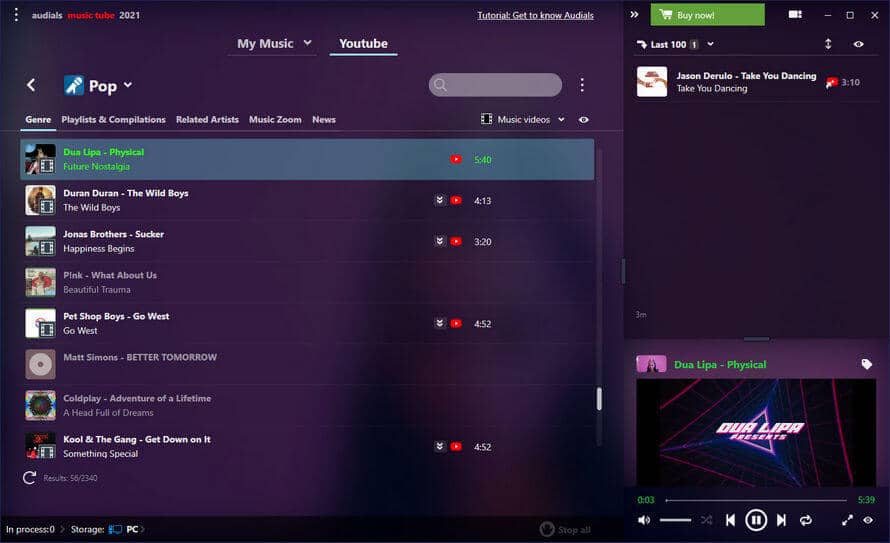Click the tag icon beside Dua Lipa - Physical
The height and width of the screenshot is (543, 890).
click(x=867, y=365)
